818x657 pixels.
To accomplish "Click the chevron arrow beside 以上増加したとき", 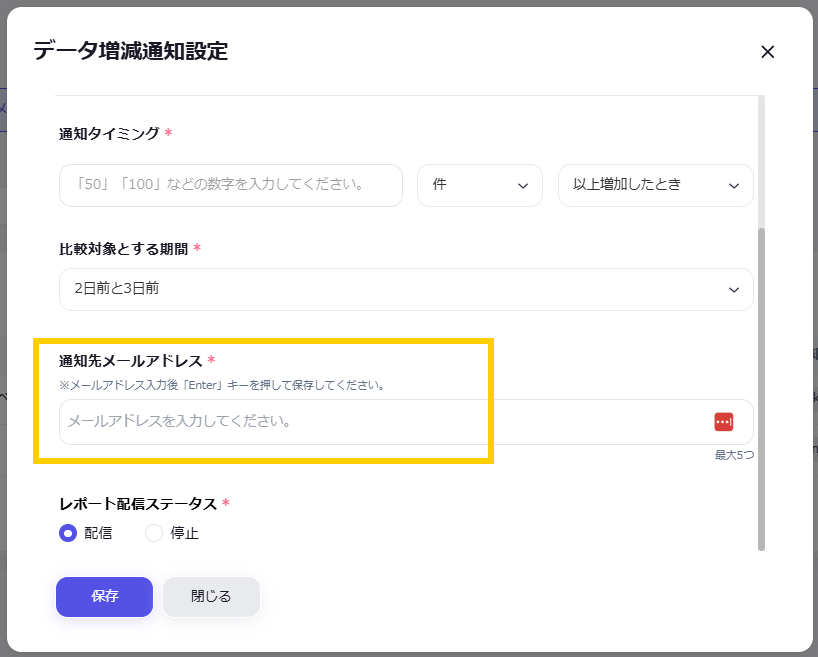I will tap(734, 186).
